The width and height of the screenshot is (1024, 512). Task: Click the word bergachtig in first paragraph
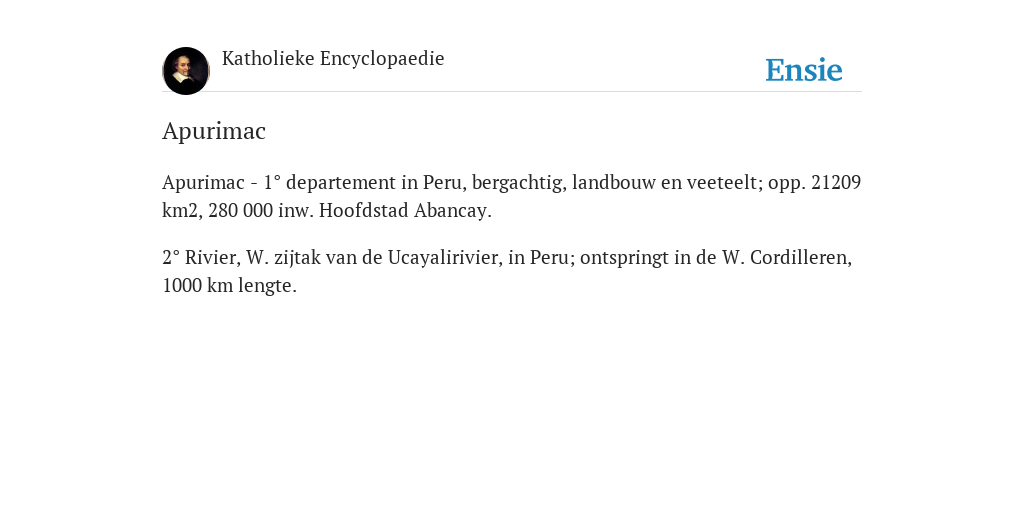point(520,182)
